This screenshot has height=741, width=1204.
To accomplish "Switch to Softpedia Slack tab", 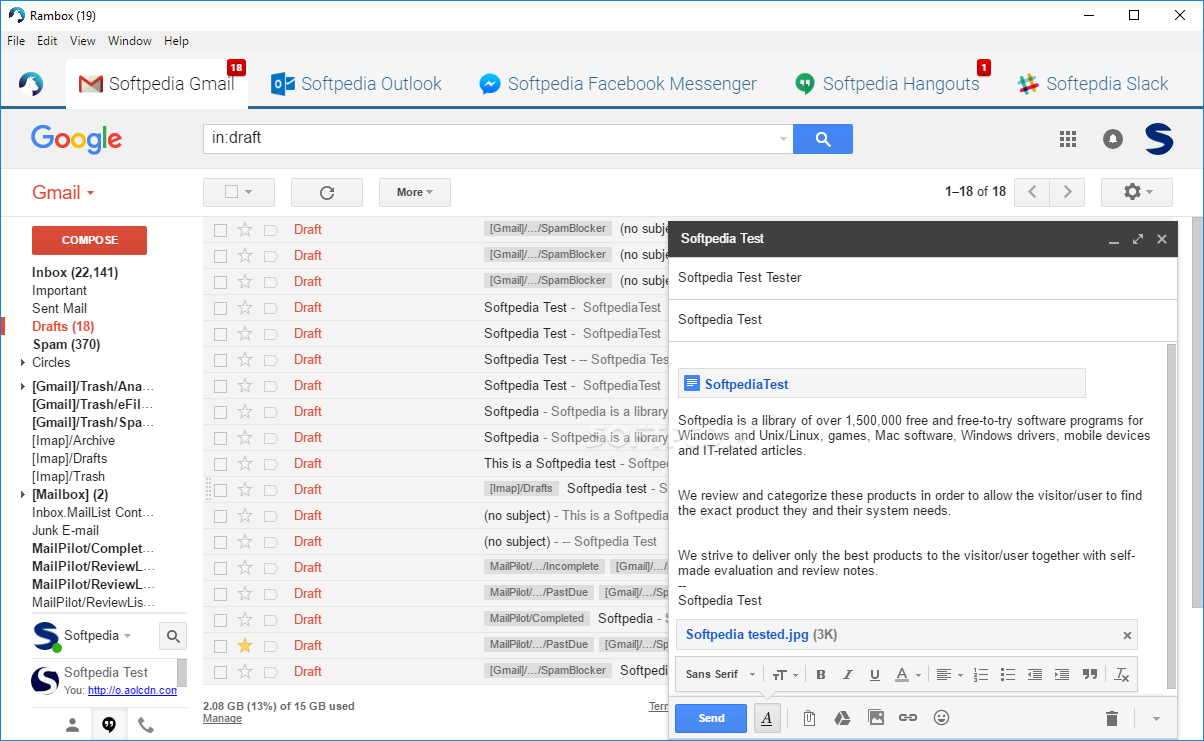I will [1093, 84].
